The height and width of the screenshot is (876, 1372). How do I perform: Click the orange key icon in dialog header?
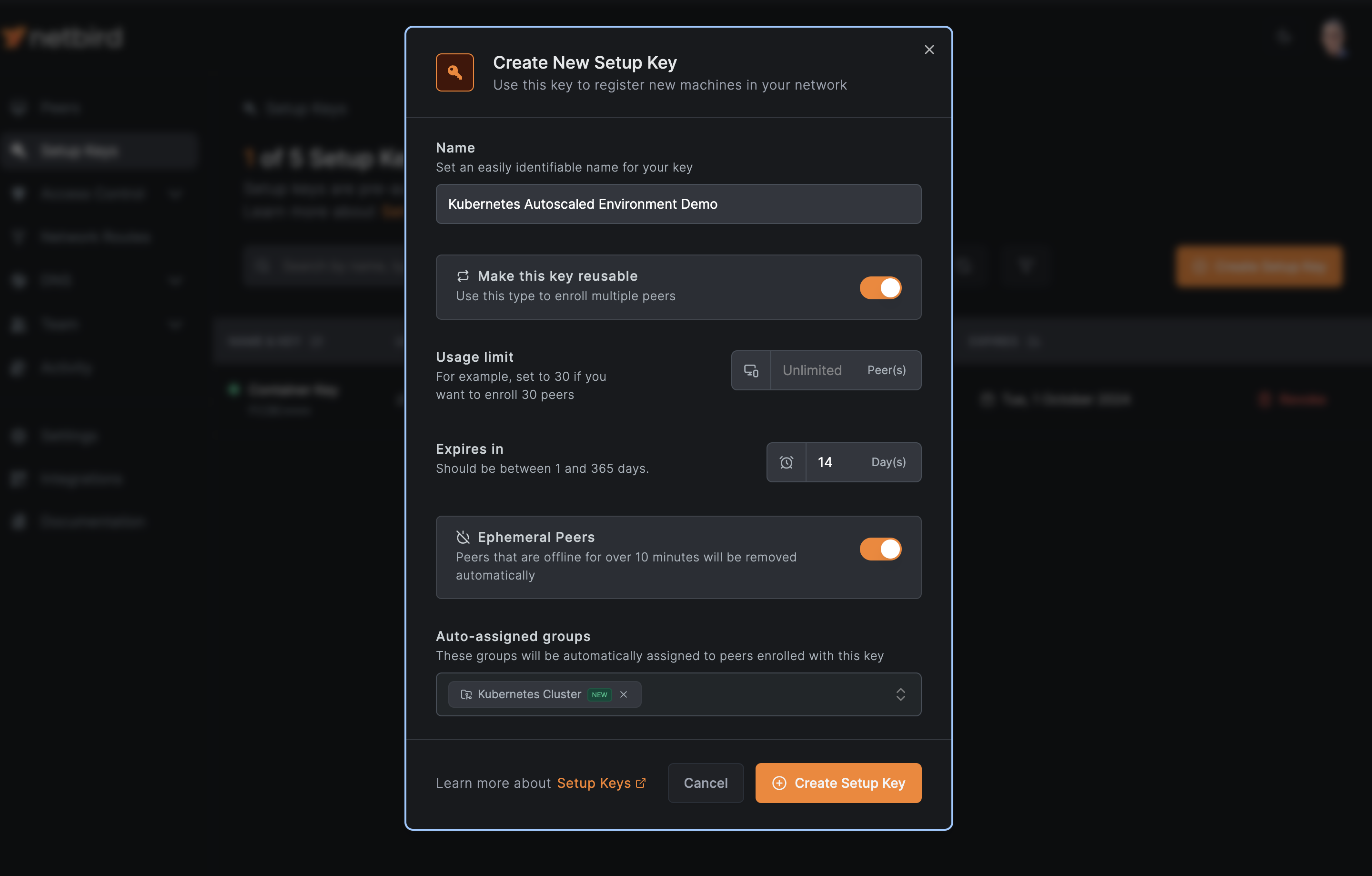point(454,72)
